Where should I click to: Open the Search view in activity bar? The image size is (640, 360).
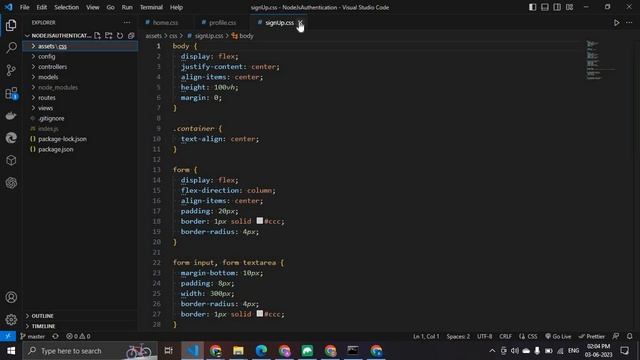point(11,48)
